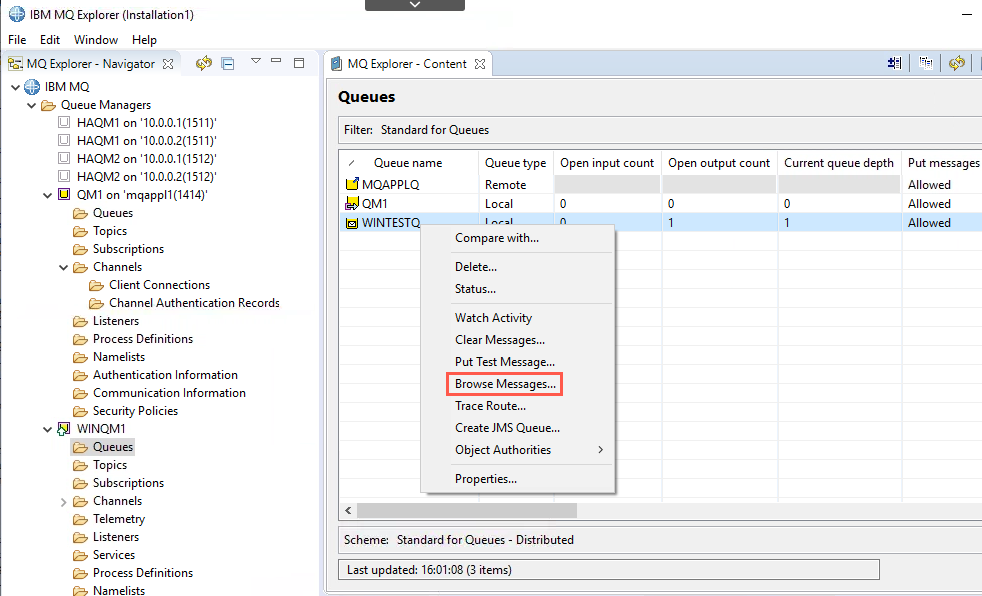Select Subscriptions under WINQM1
Screen dimensions: 982x596
128,483
